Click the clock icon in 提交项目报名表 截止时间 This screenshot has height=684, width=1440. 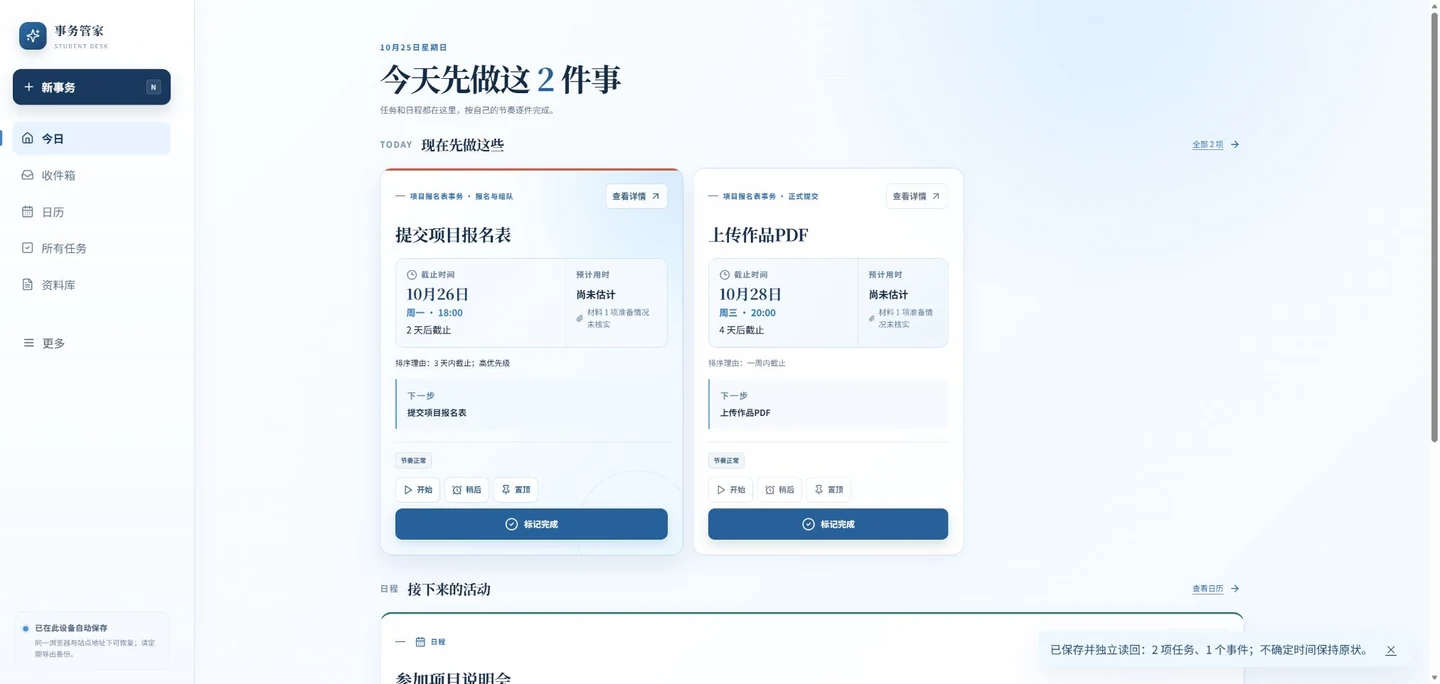tap(412, 274)
